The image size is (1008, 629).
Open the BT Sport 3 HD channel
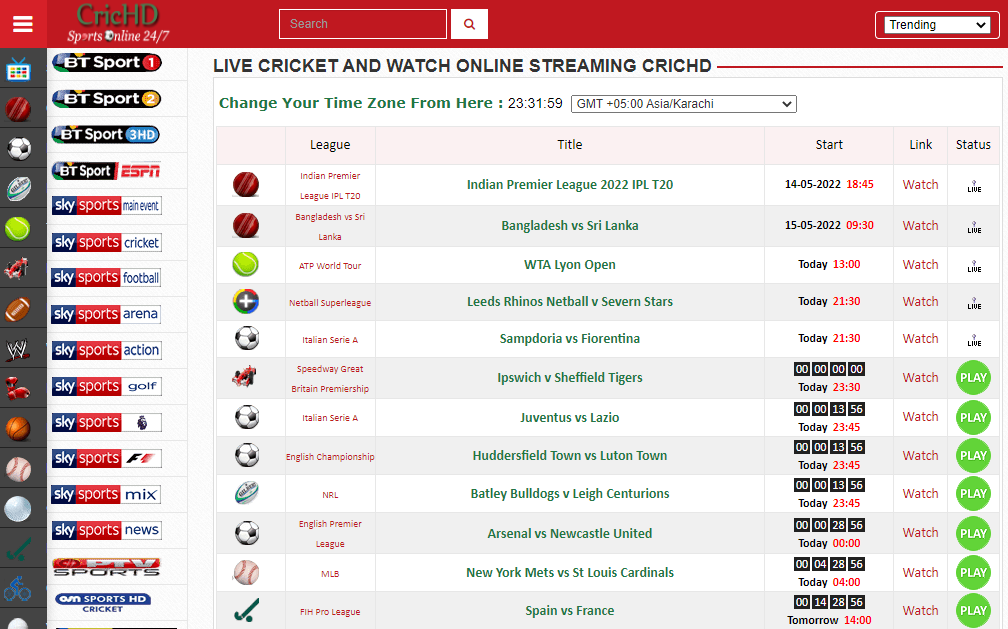(105, 134)
